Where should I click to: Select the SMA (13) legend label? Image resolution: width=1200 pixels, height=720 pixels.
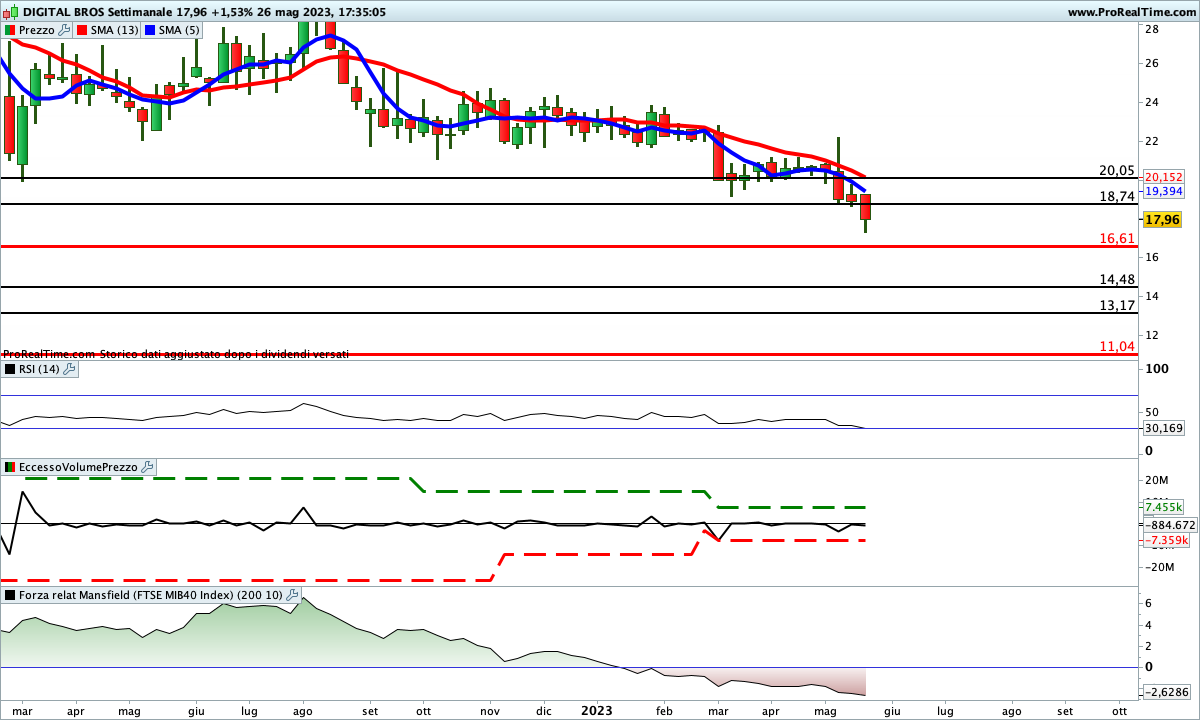115,30
